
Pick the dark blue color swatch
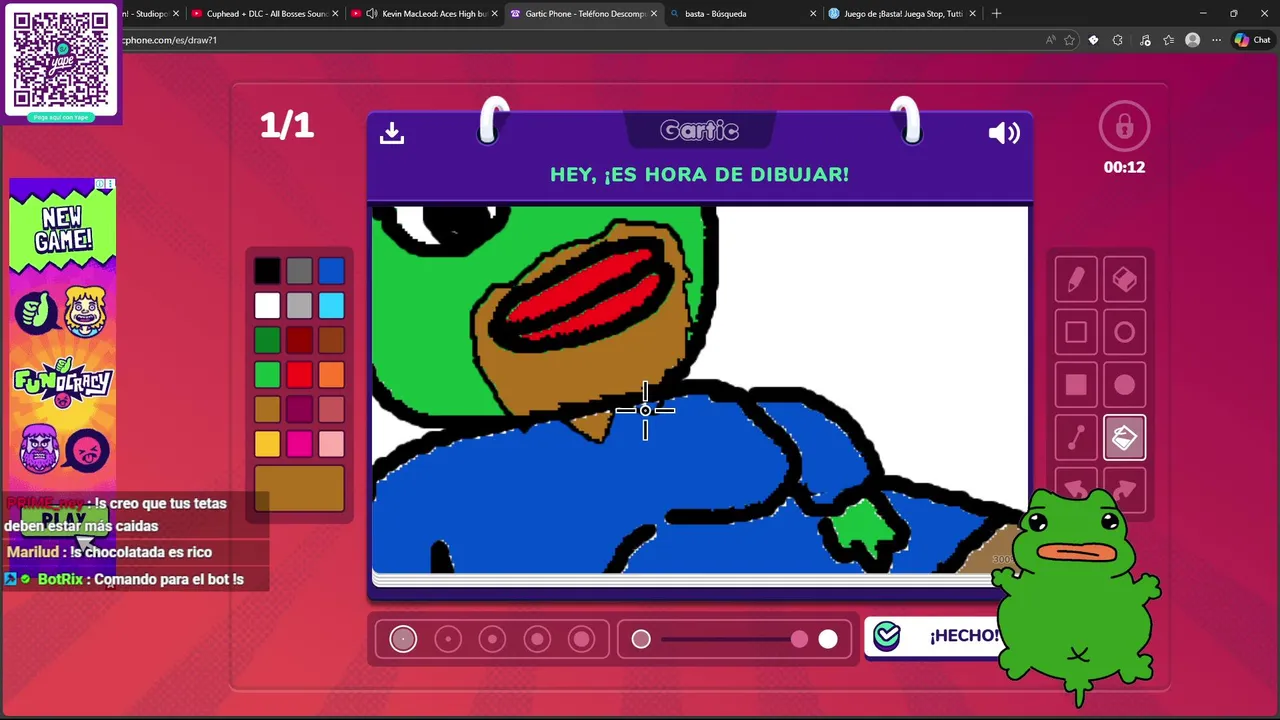[x=332, y=271]
